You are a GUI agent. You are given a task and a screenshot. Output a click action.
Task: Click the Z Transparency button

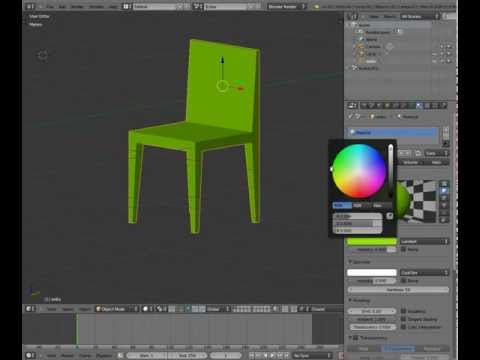tap(399, 349)
